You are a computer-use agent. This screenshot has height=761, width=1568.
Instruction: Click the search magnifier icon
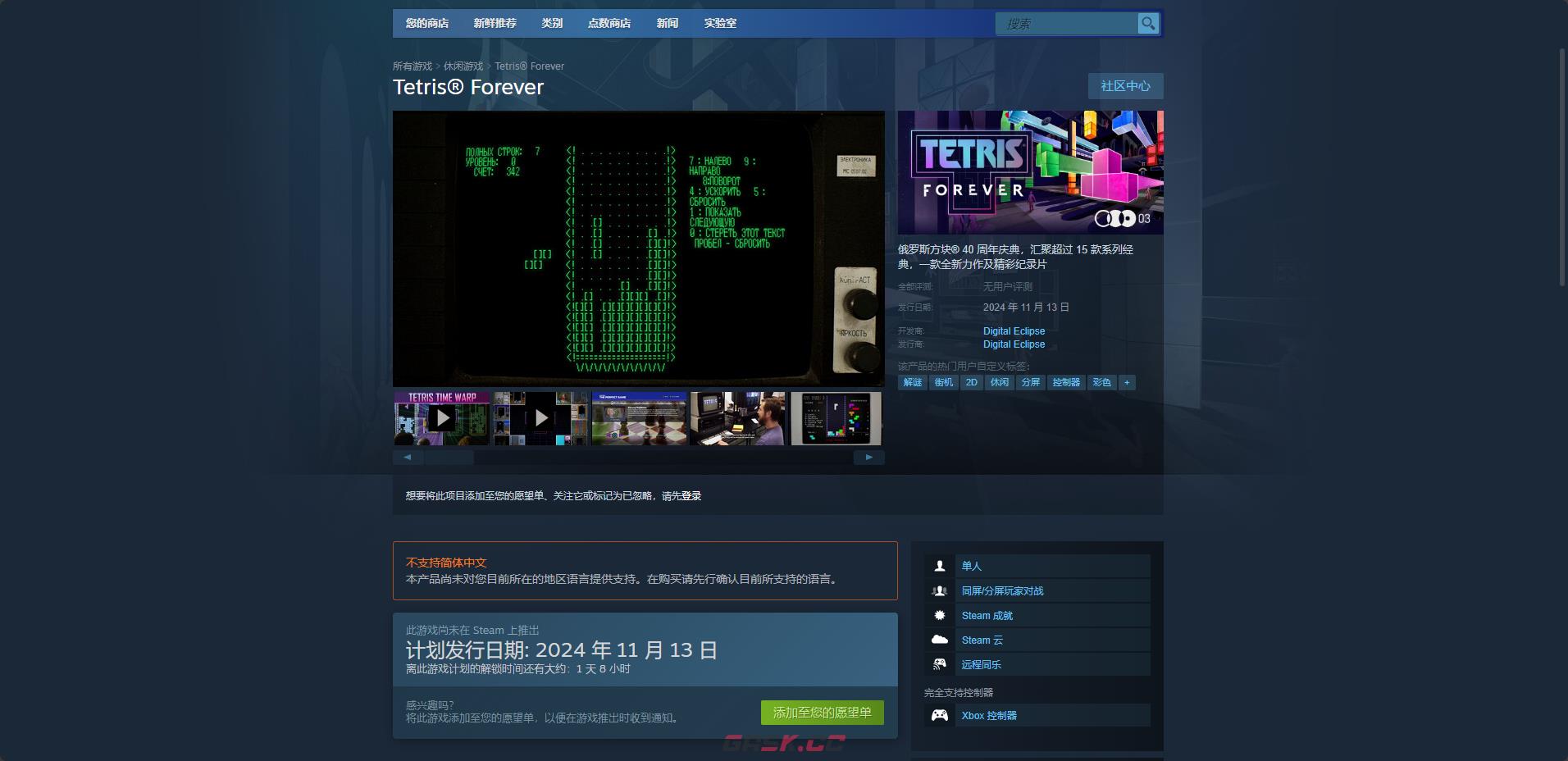pos(1147,24)
